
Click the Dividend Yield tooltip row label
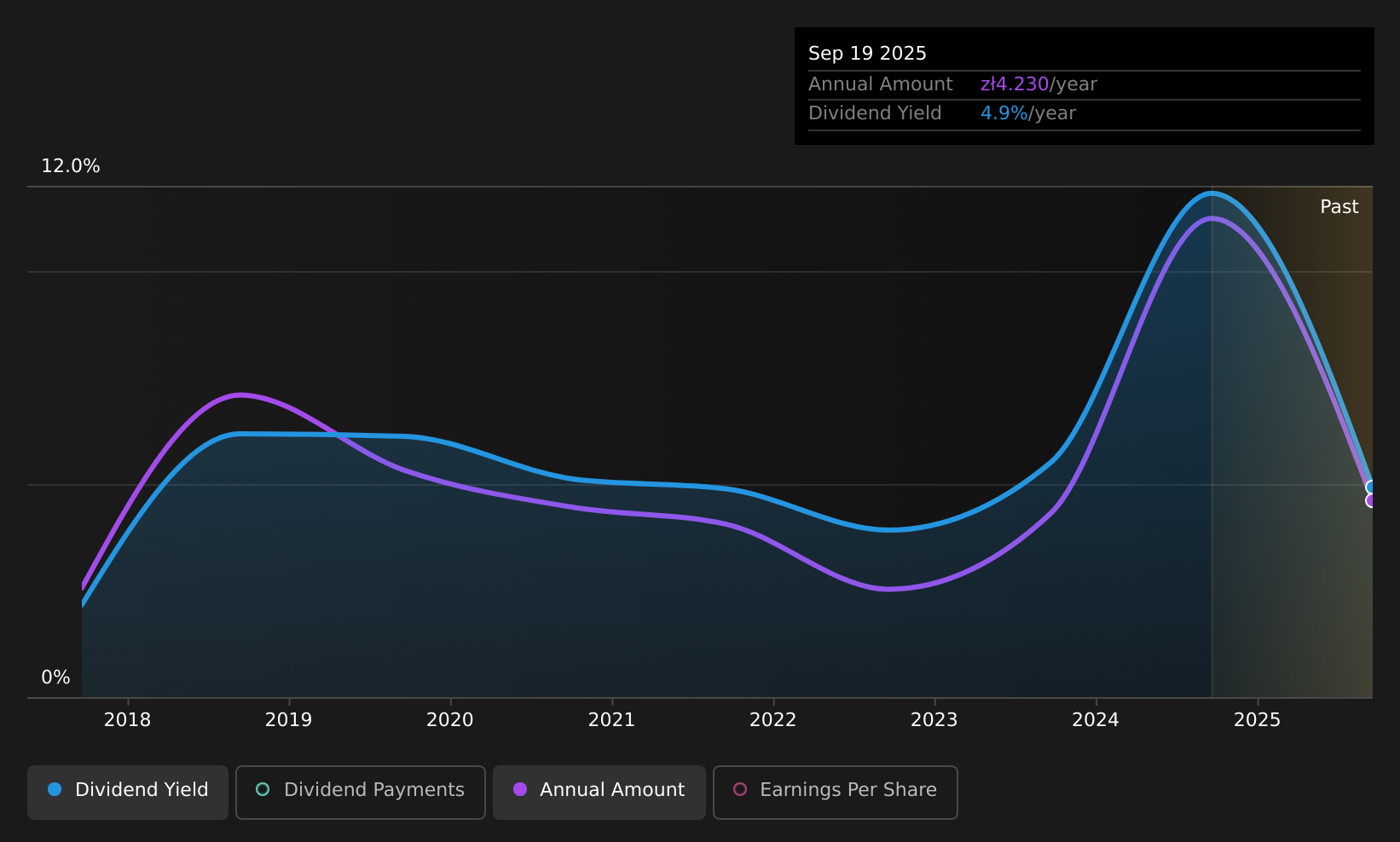pyautogui.click(x=875, y=113)
